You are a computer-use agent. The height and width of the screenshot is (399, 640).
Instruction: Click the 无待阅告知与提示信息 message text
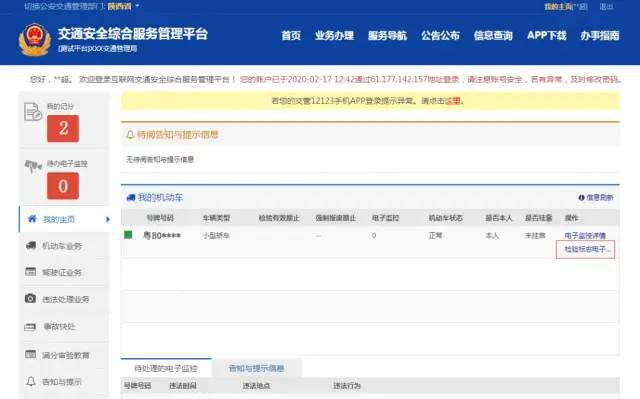pos(160,160)
